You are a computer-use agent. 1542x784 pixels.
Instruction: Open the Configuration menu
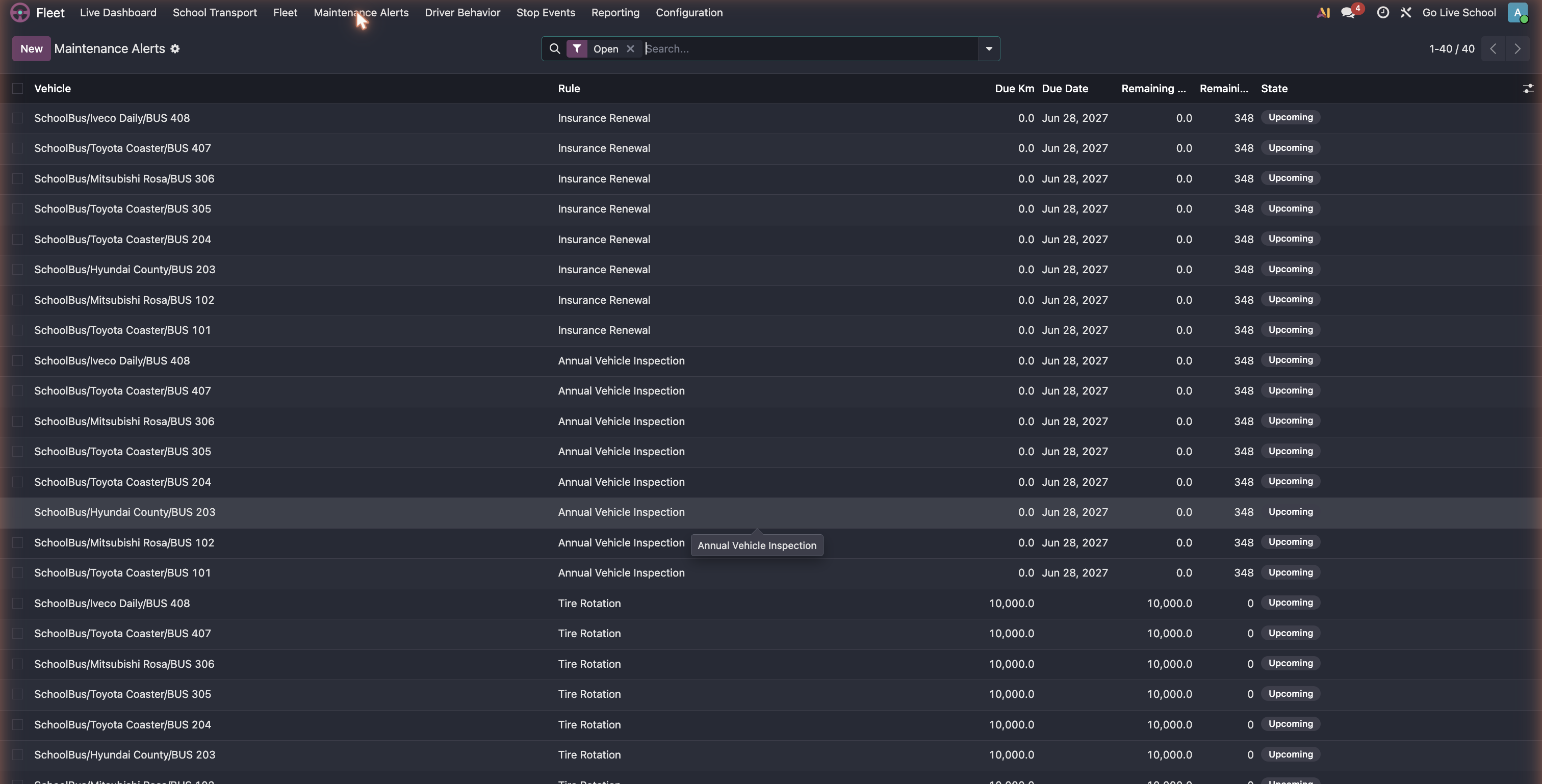pos(689,13)
